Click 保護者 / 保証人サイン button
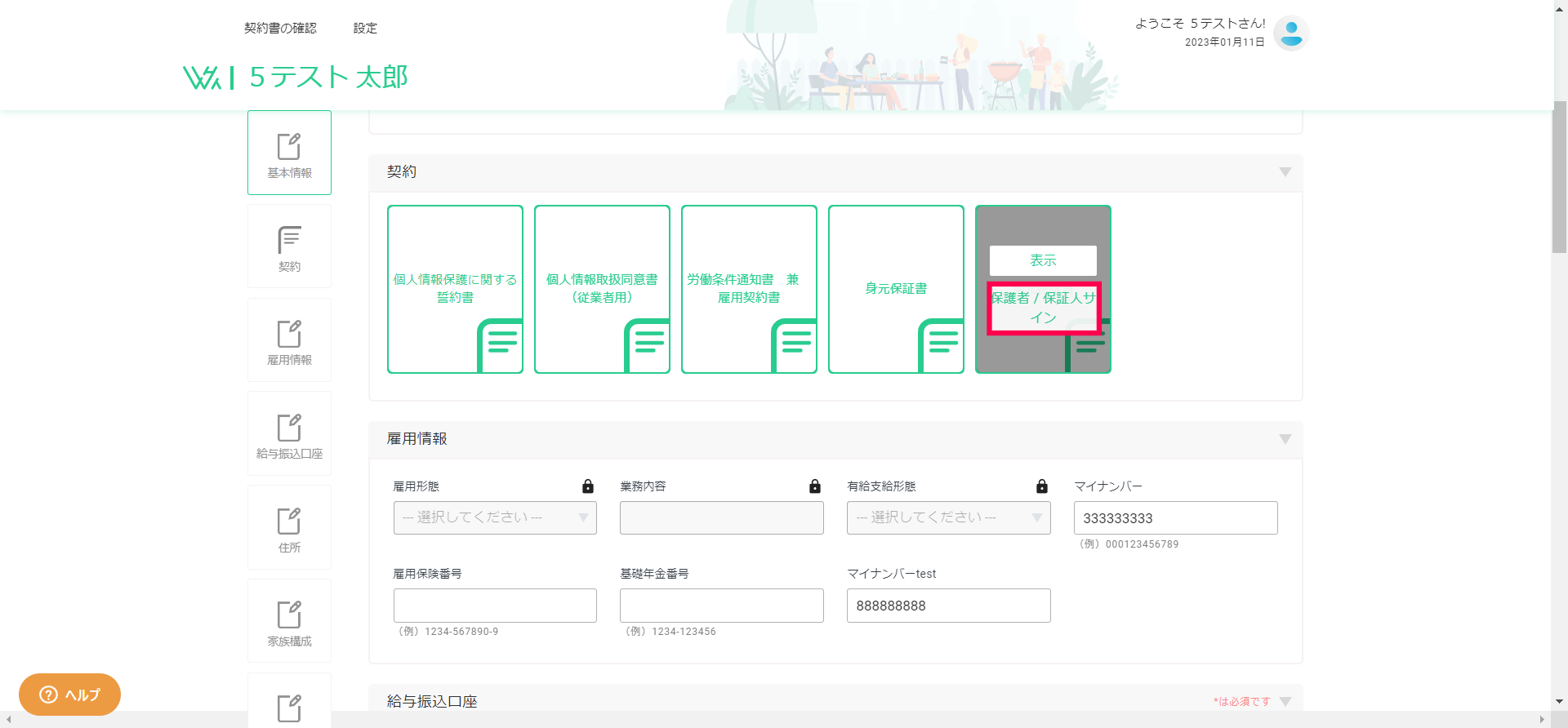This screenshot has width=1568, height=728. pyautogui.click(x=1044, y=308)
